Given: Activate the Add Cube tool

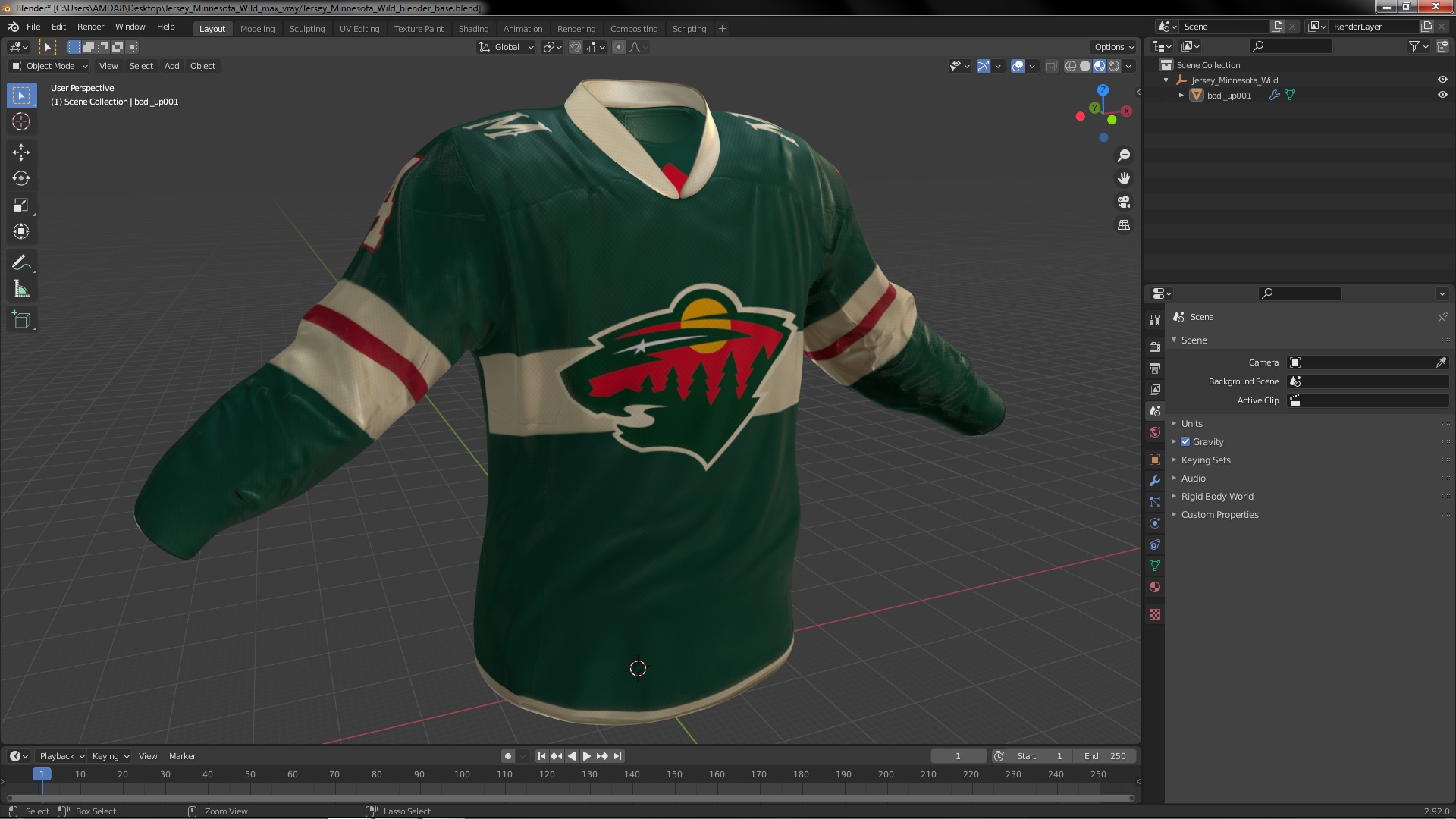Looking at the screenshot, I should point(21,320).
